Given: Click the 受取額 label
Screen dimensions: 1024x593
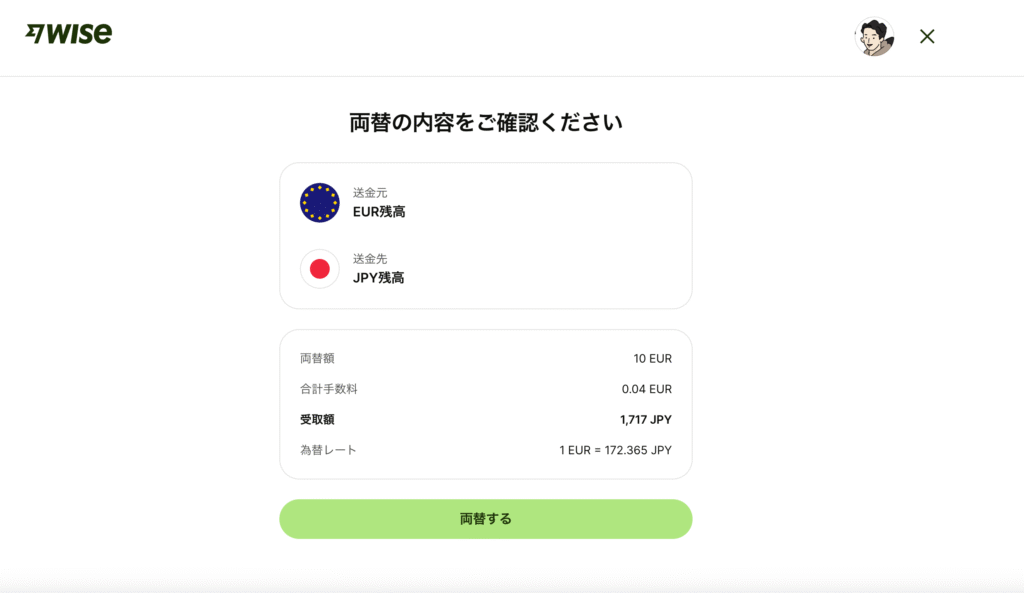Looking at the screenshot, I should click(x=317, y=420).
